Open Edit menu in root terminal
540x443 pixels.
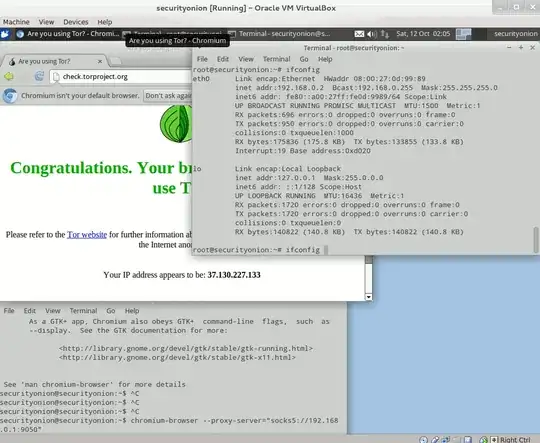point(223,59)
